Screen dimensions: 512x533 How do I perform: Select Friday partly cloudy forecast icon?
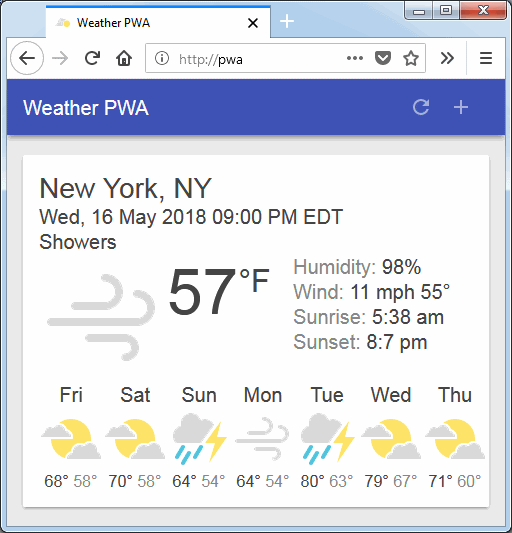pos(71,439)
